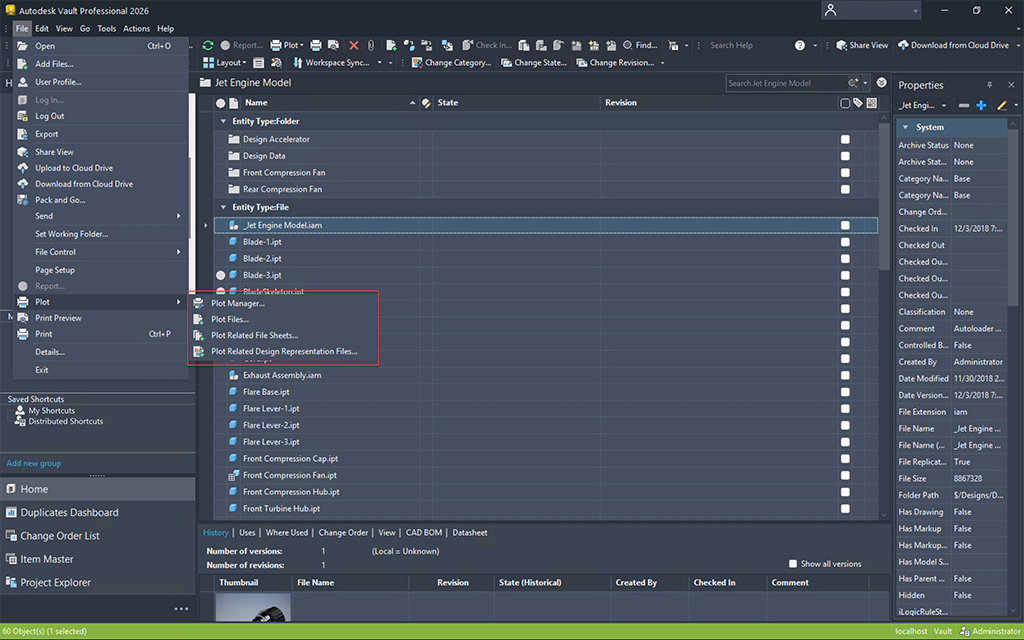1024x640 pixels.
Task: Click the thumbnail image in History table
Action: point(253,607)
